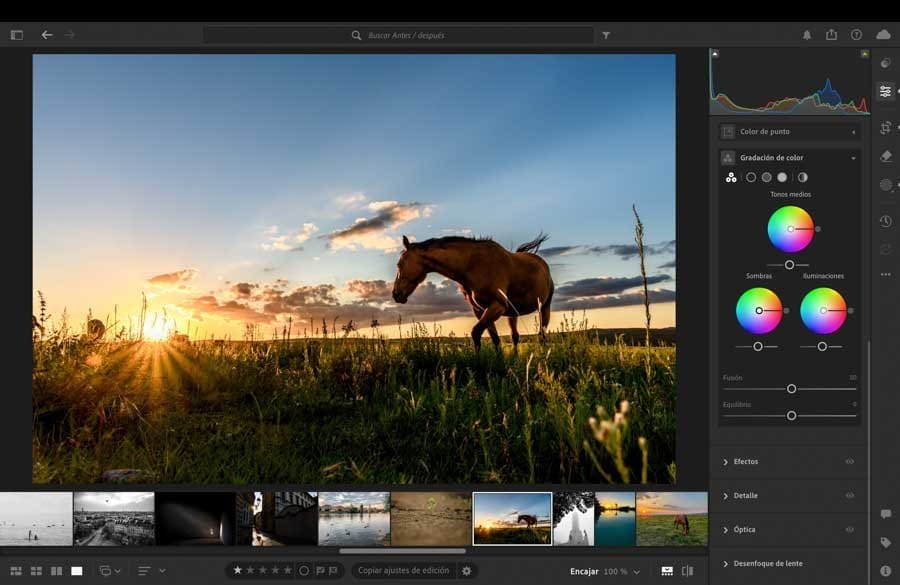Click Copiar ajustes de edición button
The image size is (900, 585).
coord(403,571)
